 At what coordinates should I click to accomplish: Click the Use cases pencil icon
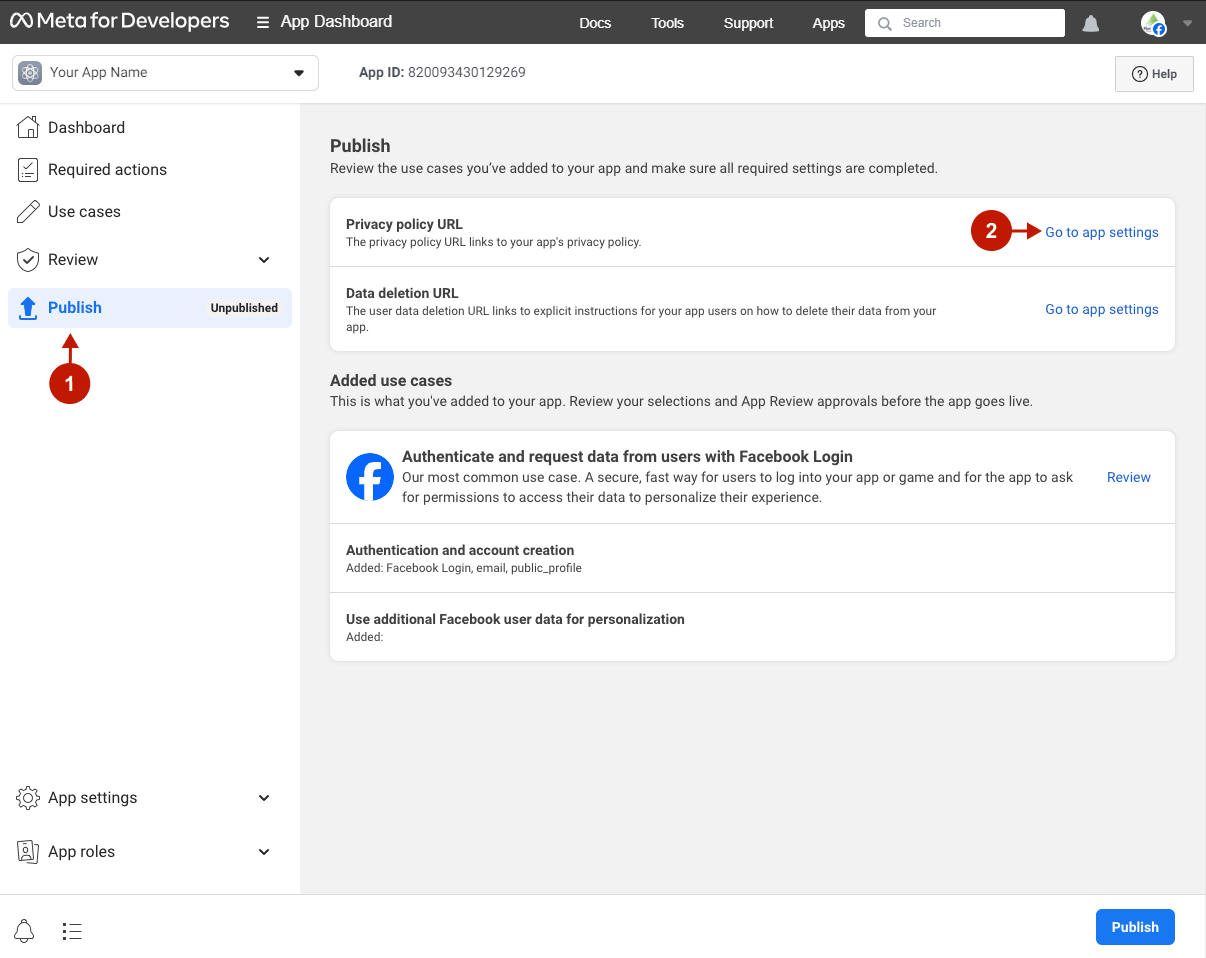coord(28,211)
